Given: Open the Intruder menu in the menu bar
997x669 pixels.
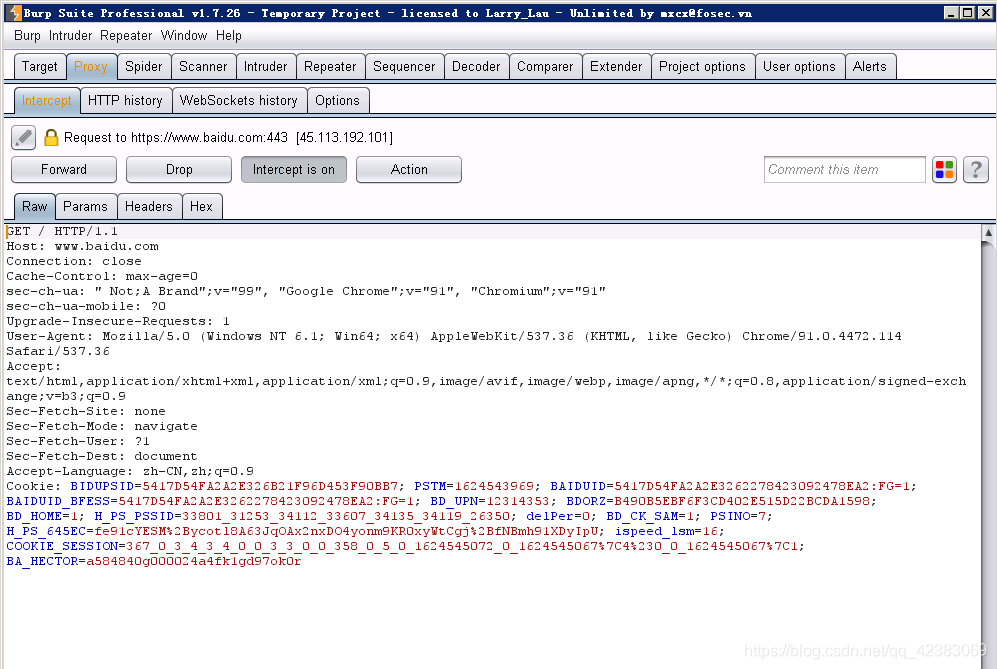Looking at the screenshot, I should (70, 36).
